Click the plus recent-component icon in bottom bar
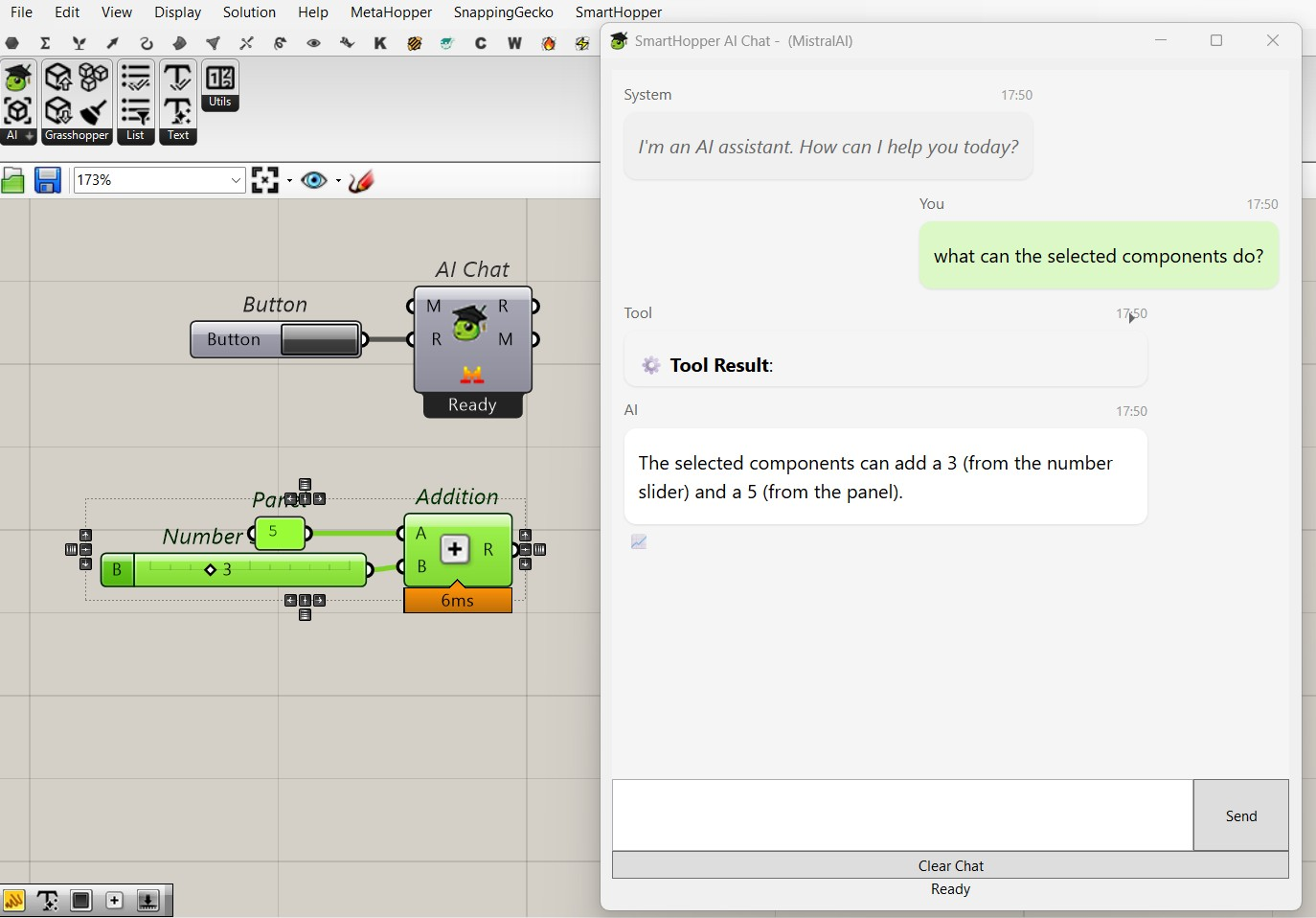This screenshot has height=918, width=1316. click(115, 901)
